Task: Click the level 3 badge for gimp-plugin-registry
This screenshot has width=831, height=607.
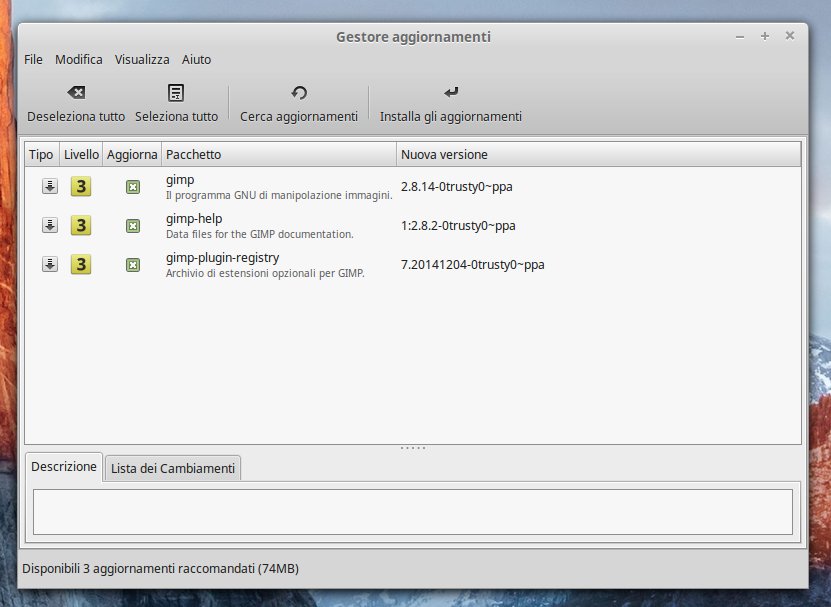Action: pos(81,264)
